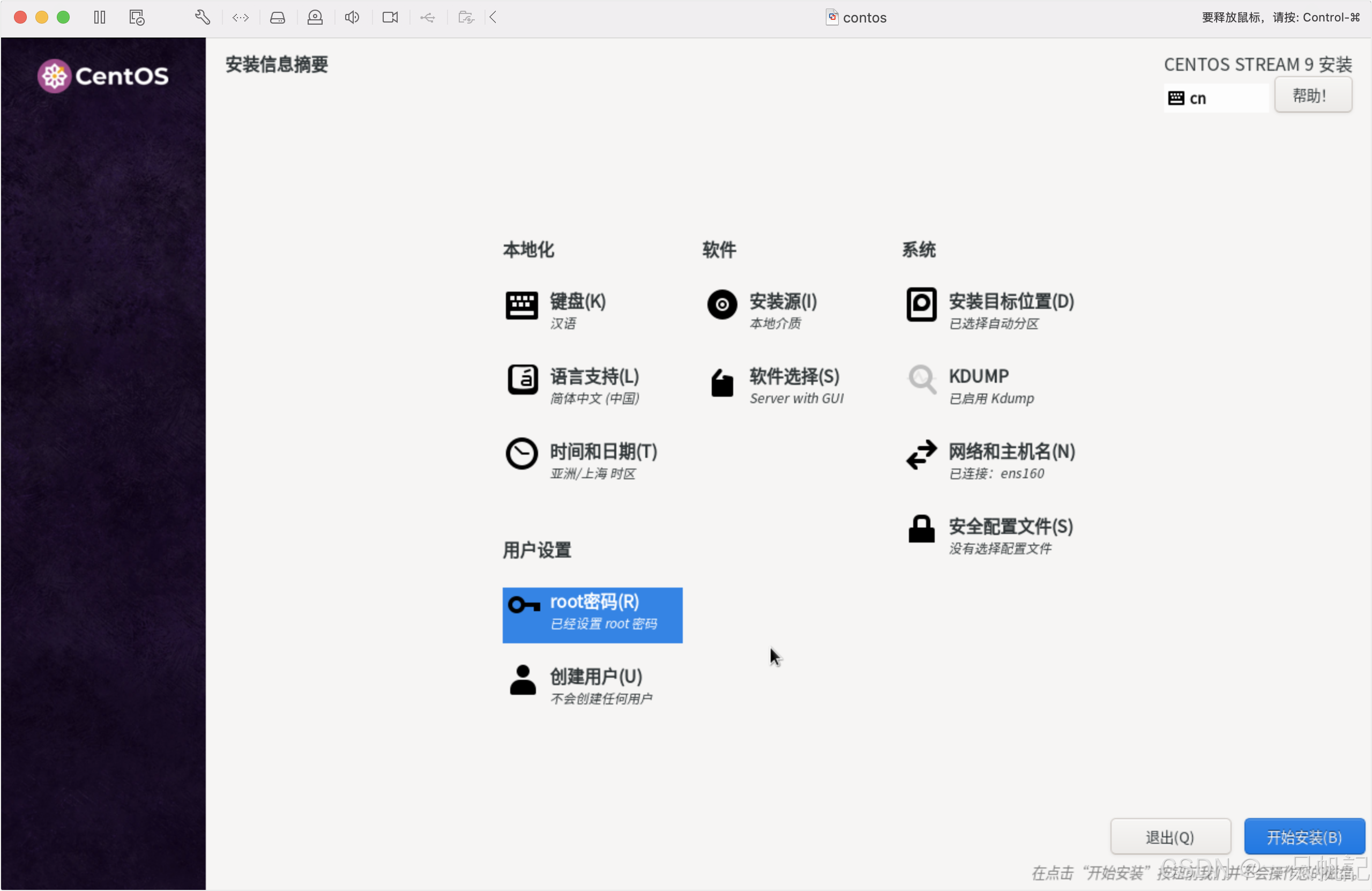Click the 亚洲/上海 时区 status text
The width and height of the screenshot is (1372, 891).
click(x=593, y=473)
